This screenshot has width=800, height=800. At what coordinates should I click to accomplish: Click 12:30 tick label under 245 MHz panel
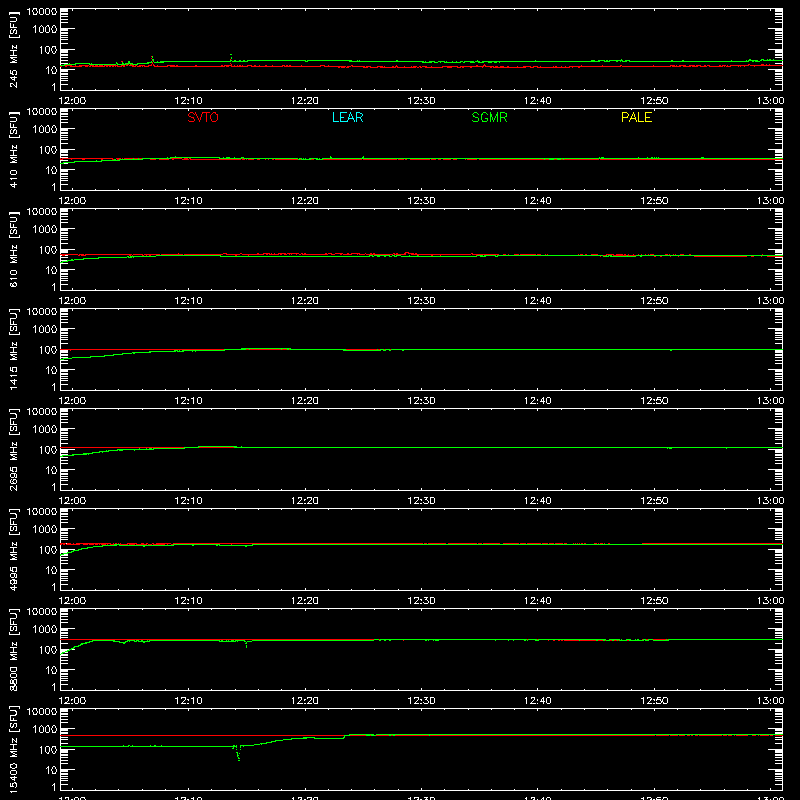[421, 101]
